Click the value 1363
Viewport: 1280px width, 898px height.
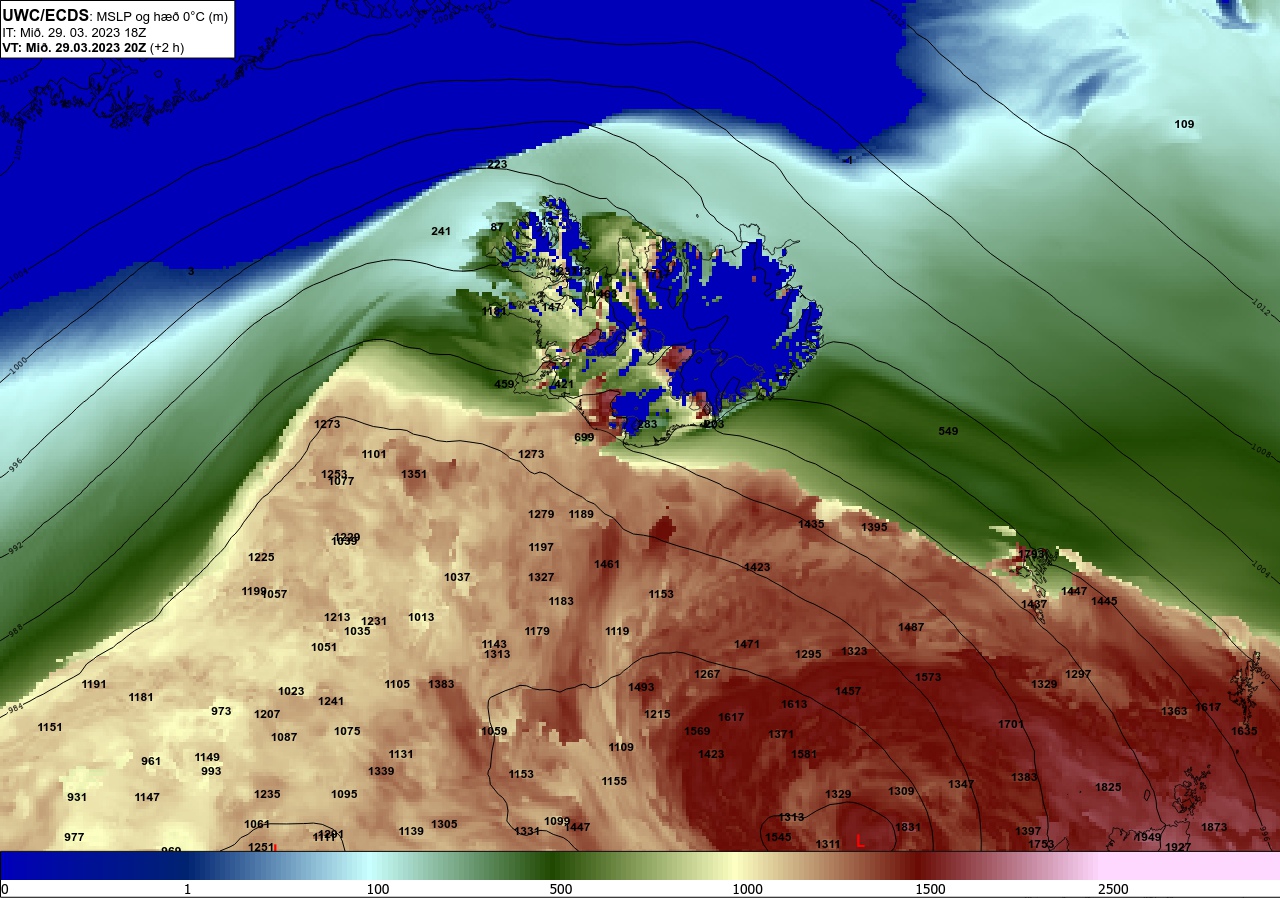pyautogui.click(x=1174, y=711)
